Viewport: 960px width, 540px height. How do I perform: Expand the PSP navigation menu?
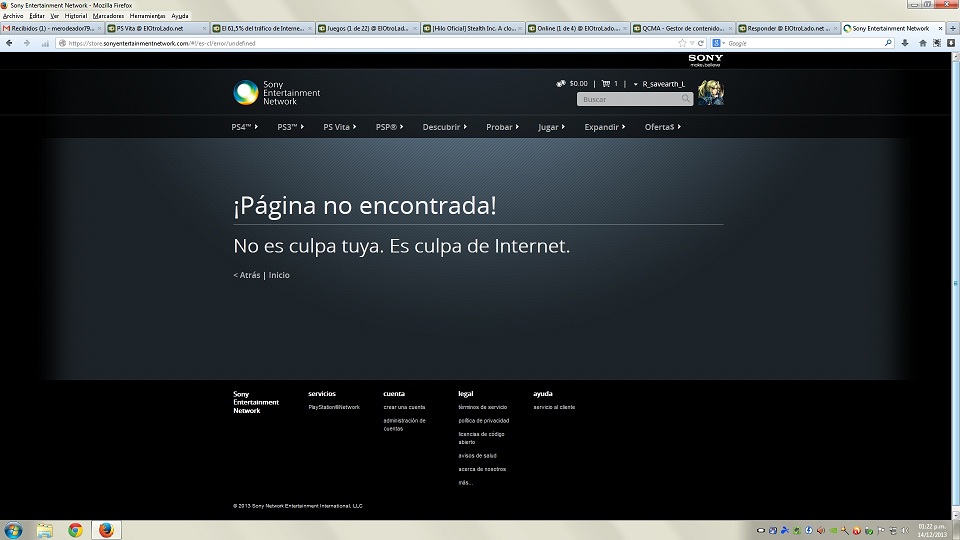(389, 127)
